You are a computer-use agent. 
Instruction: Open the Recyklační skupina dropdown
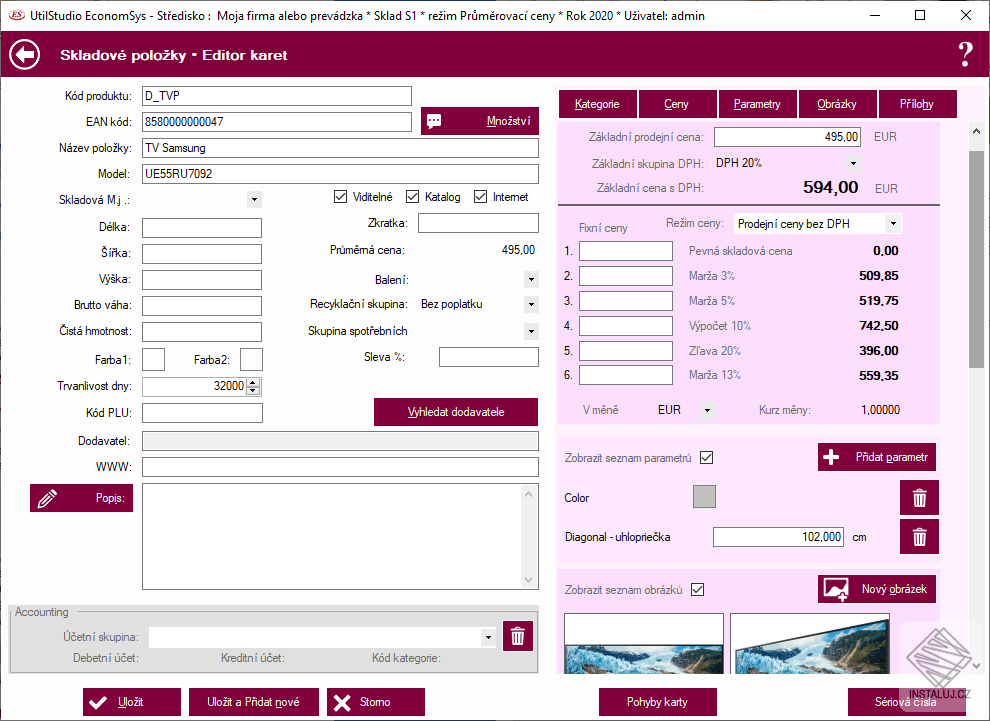coord(531,304)
